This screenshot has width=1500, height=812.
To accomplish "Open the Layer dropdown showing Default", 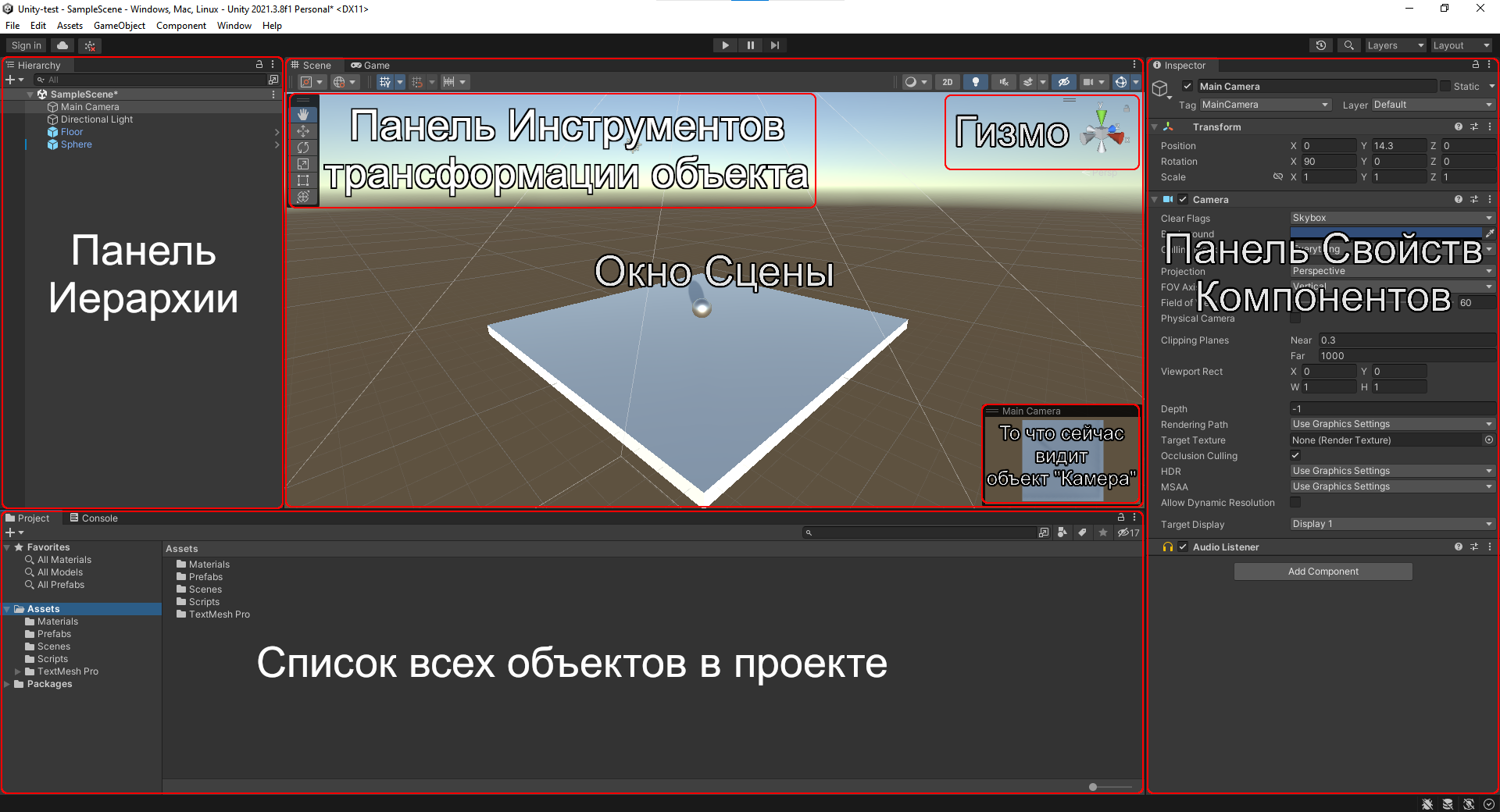I will (x=1433, y=105).
